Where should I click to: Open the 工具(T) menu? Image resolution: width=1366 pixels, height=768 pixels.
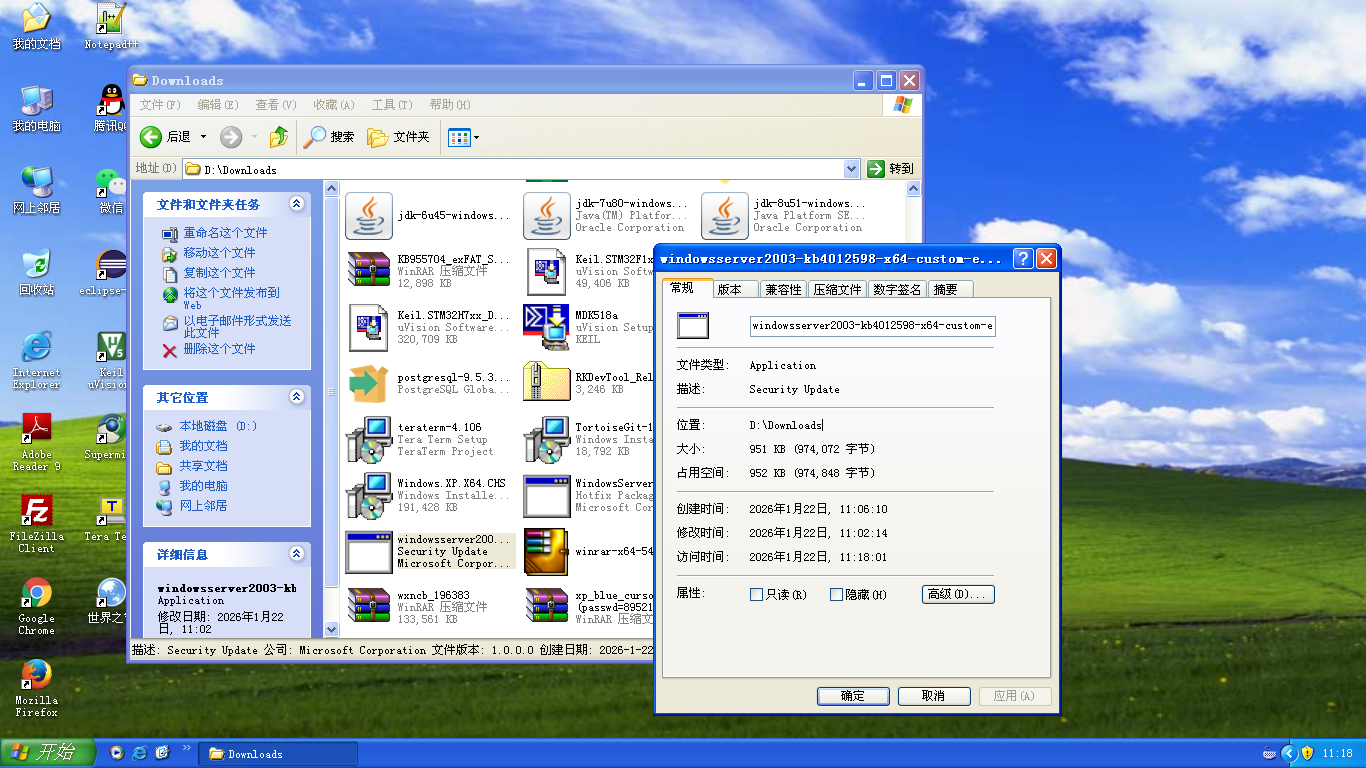pos(391,105)
